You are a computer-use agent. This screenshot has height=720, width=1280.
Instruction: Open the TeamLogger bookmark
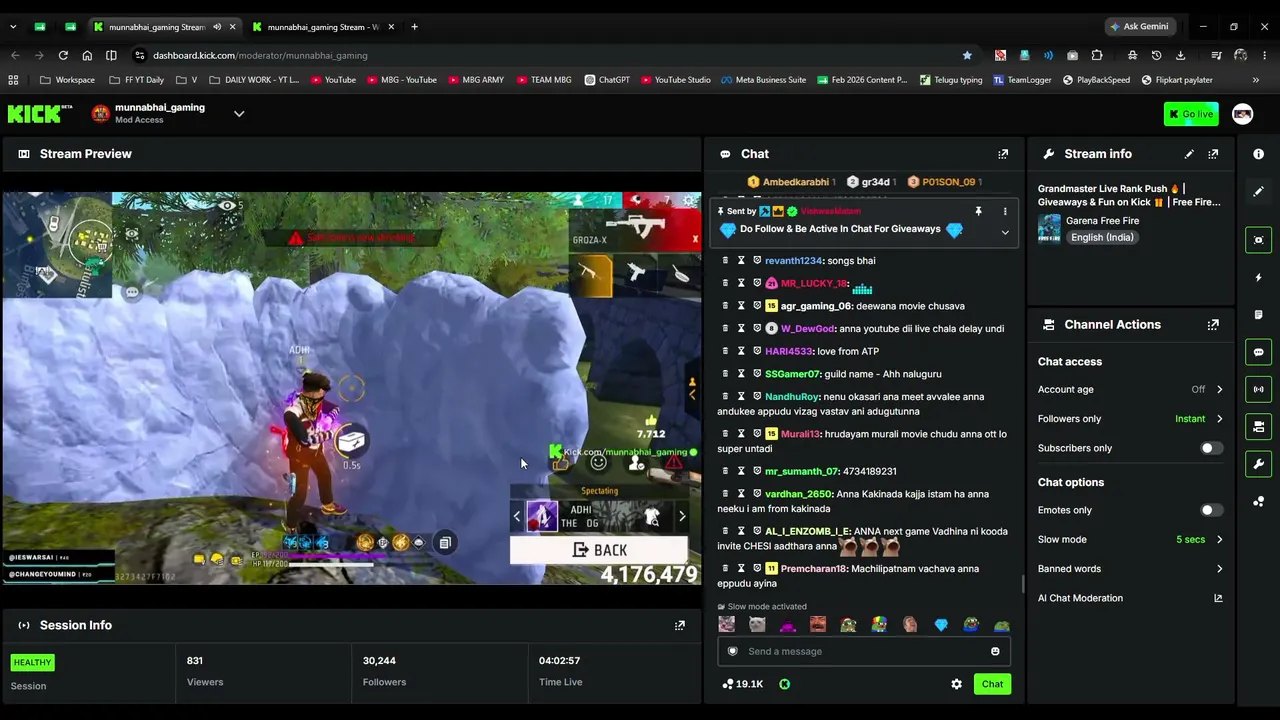coord(1022,80)
